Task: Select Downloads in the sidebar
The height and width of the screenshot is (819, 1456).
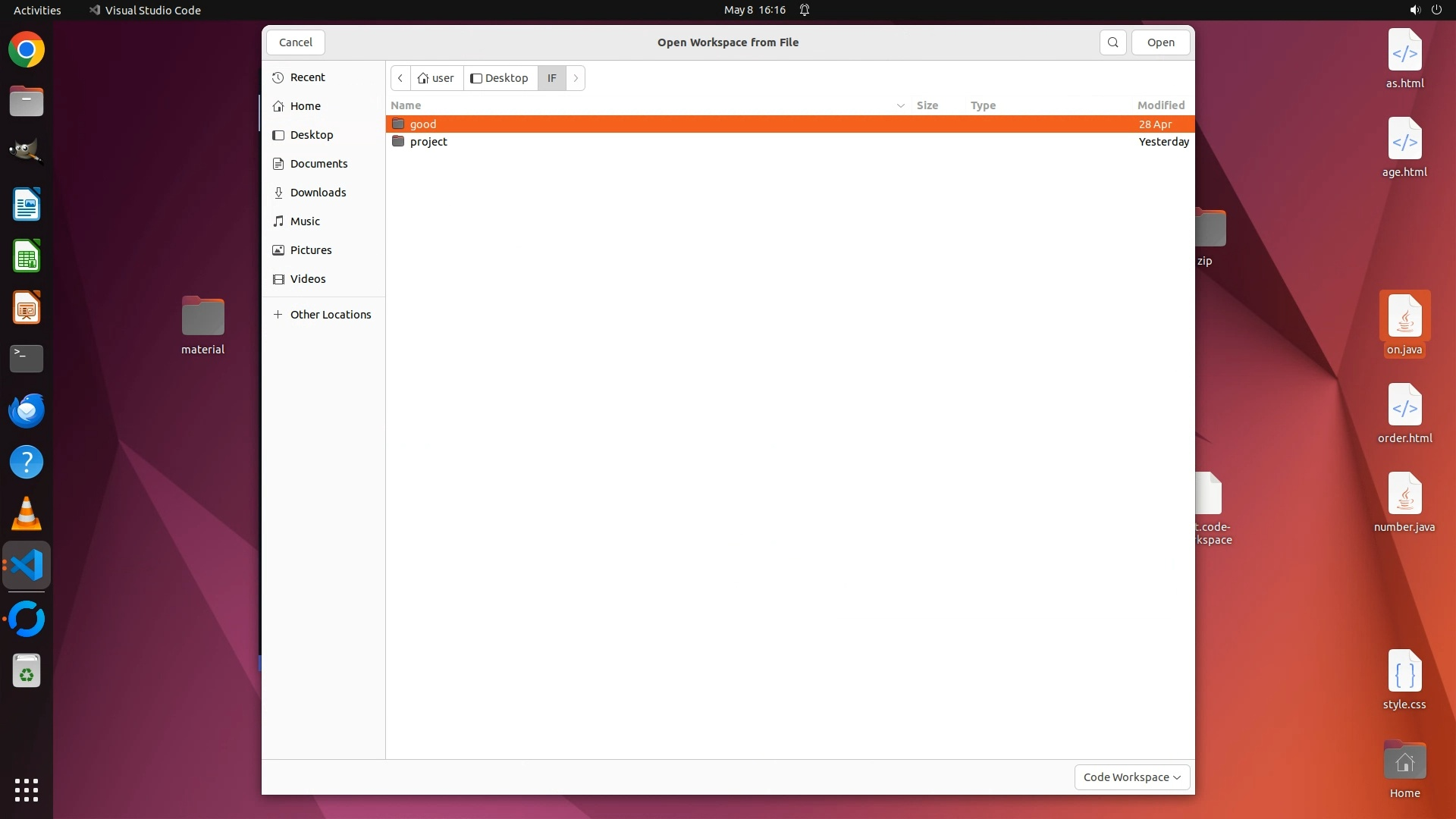Action: (318, 193)
